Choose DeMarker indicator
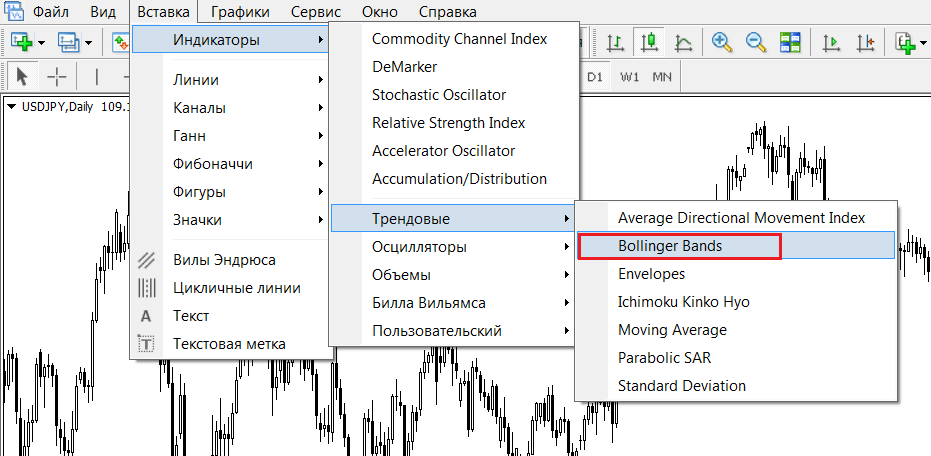931x456 pixels. [453, 66]
